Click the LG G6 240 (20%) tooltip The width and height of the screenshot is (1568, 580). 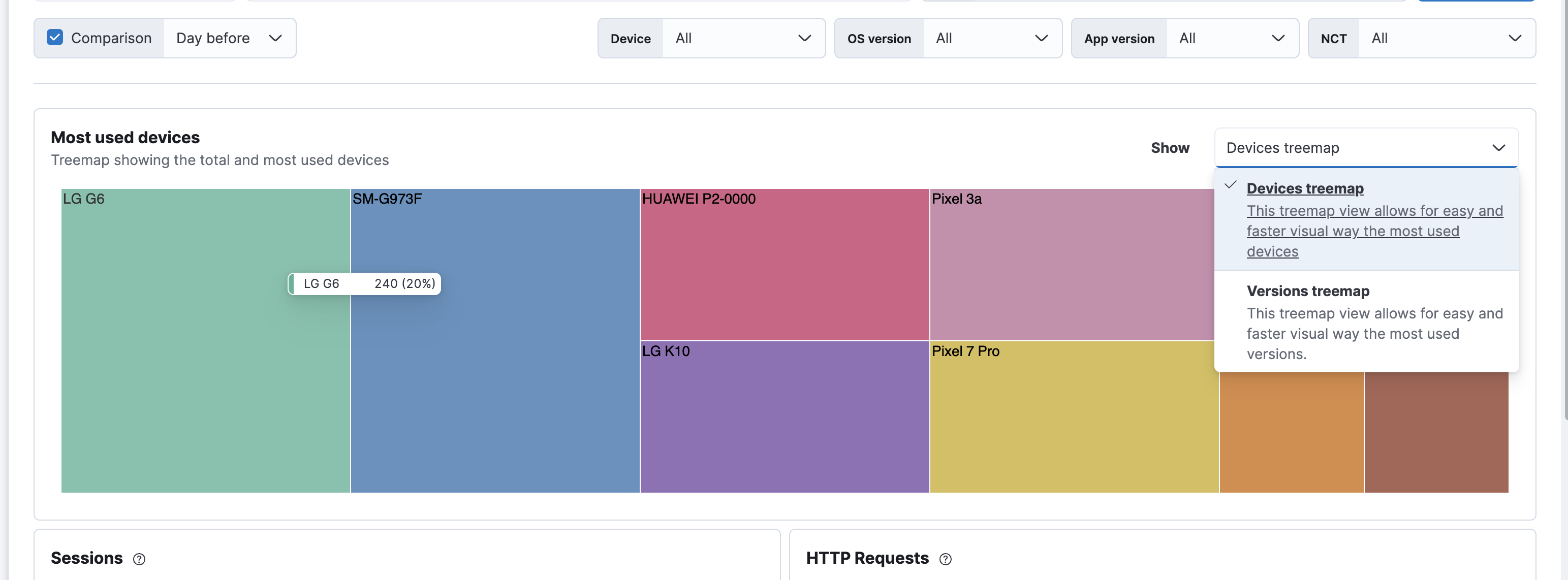click(x=363, y=283)
